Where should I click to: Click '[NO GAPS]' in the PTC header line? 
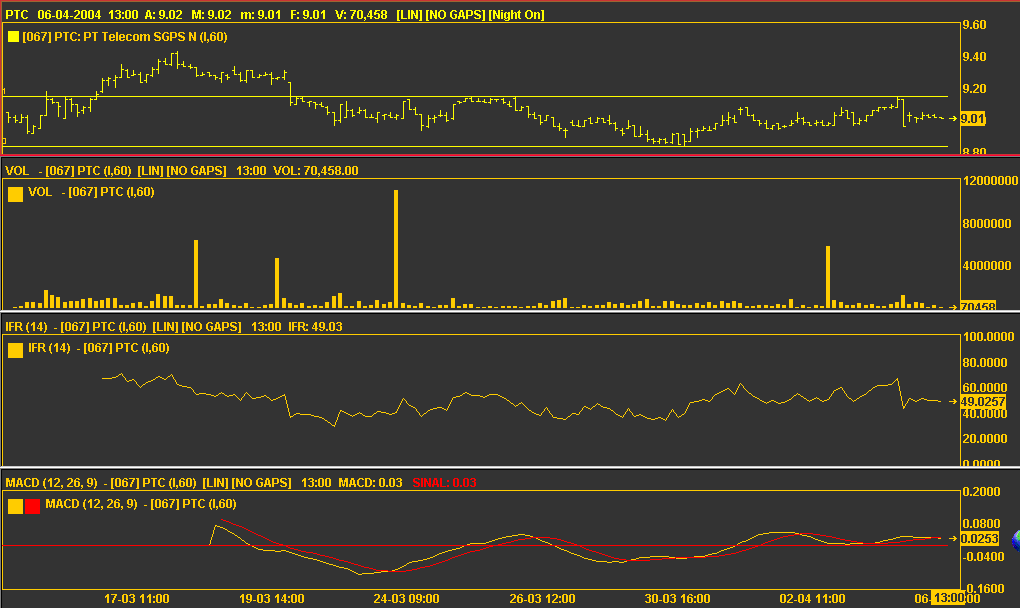[455, 14]
